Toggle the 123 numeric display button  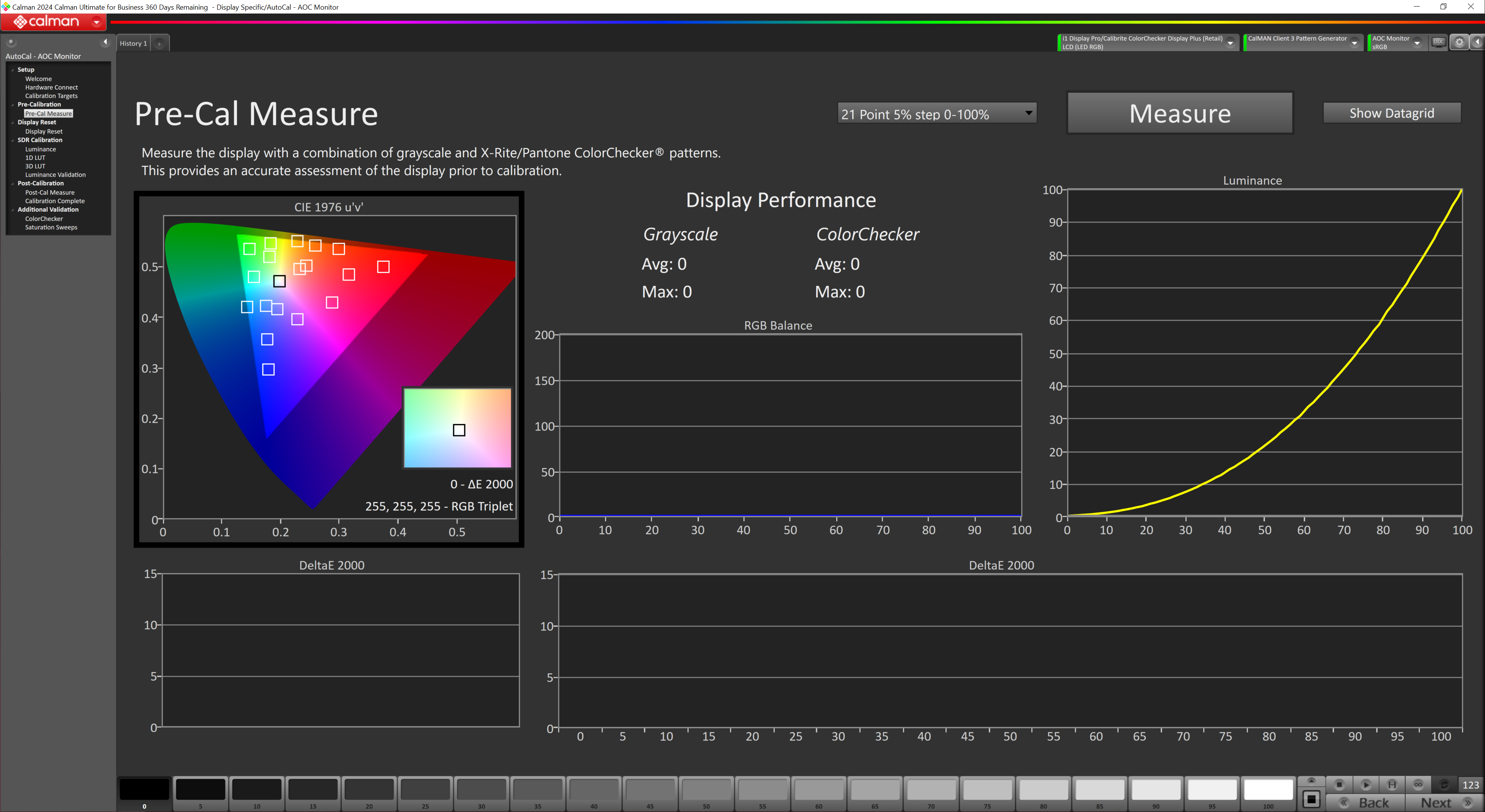pyautogui.click(x=1471, y=784)
